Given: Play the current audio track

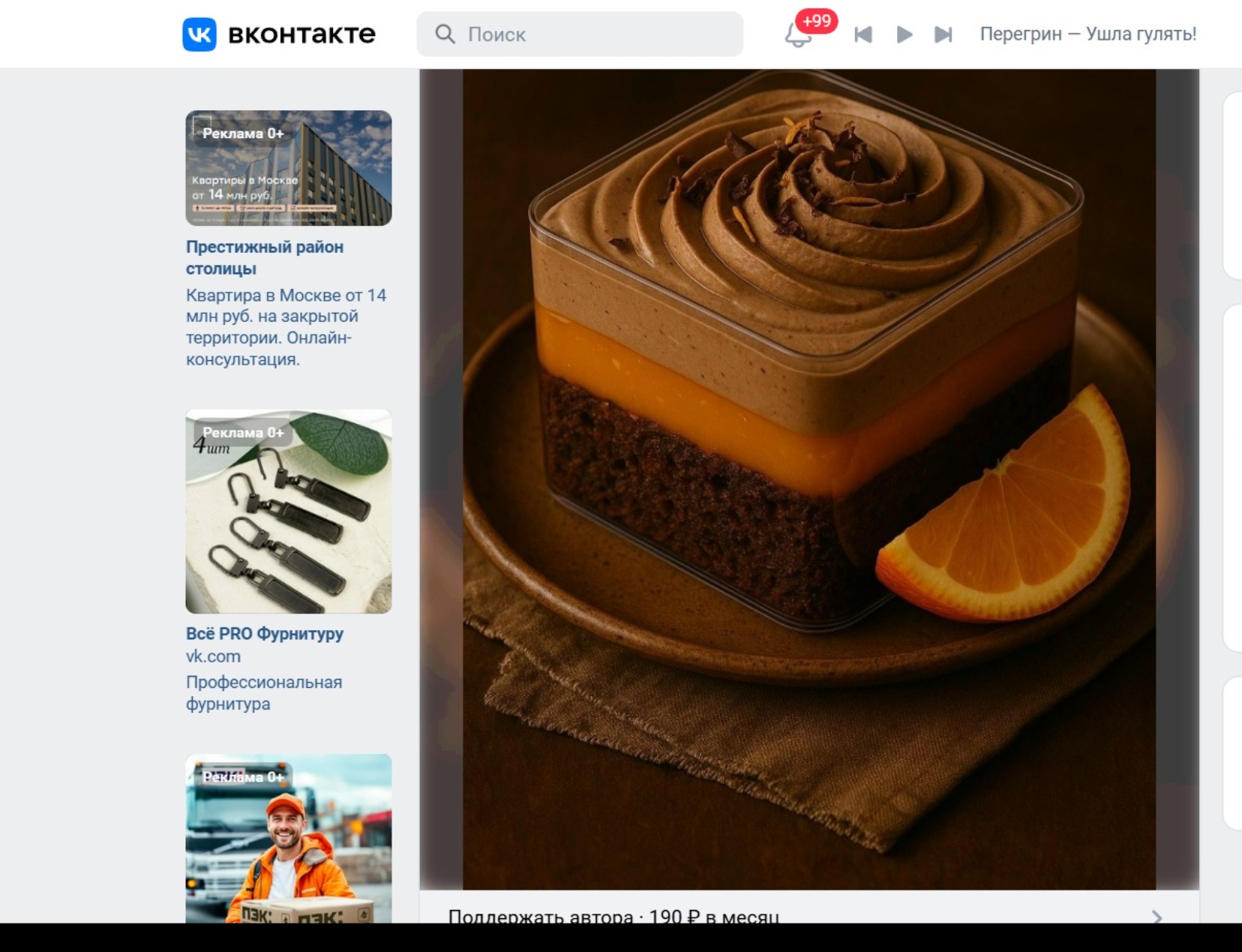Looking at the screenshot, I should (904, 35).
